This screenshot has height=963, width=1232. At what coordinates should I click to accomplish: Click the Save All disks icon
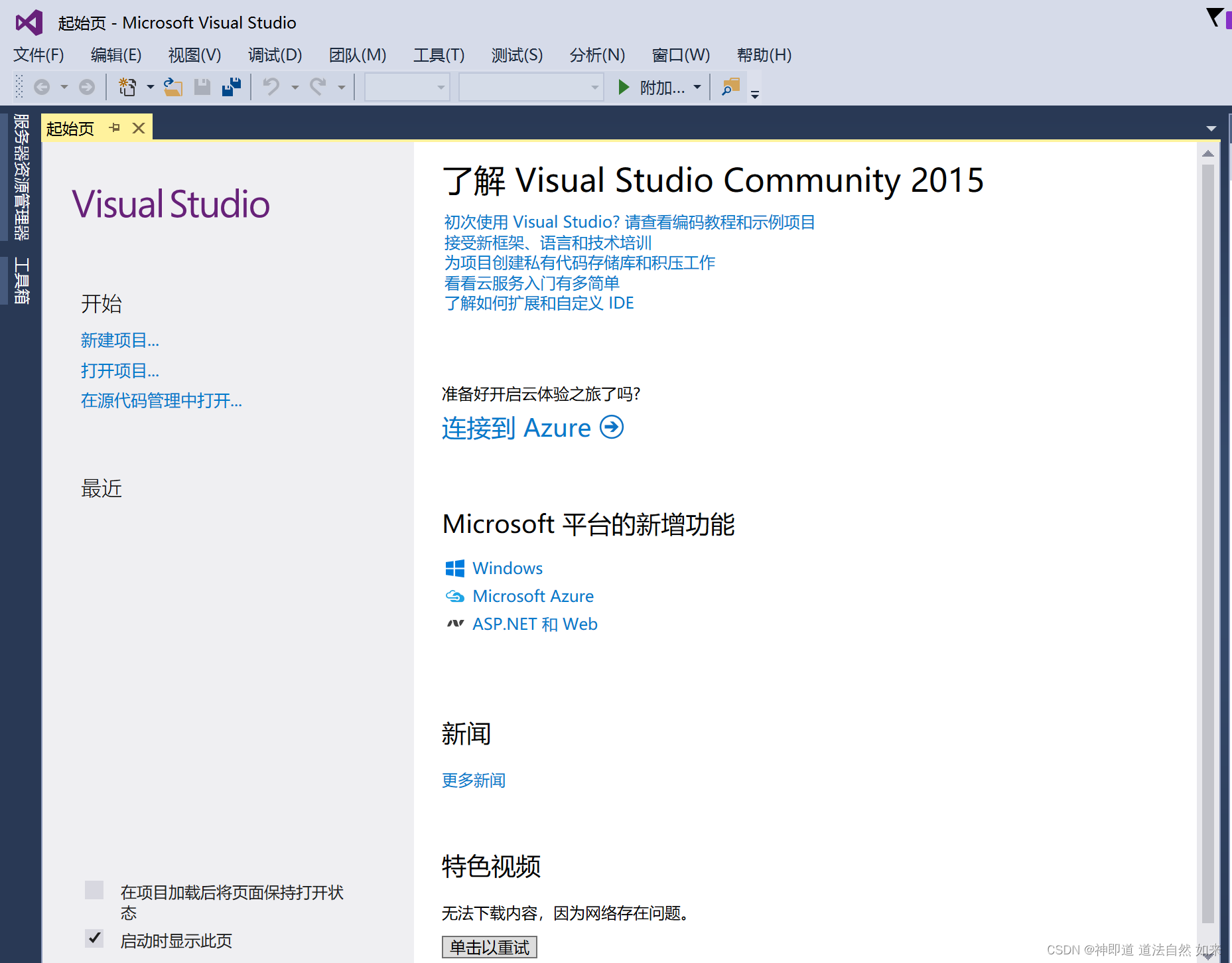pyautogui.click(x=232, y=87)
